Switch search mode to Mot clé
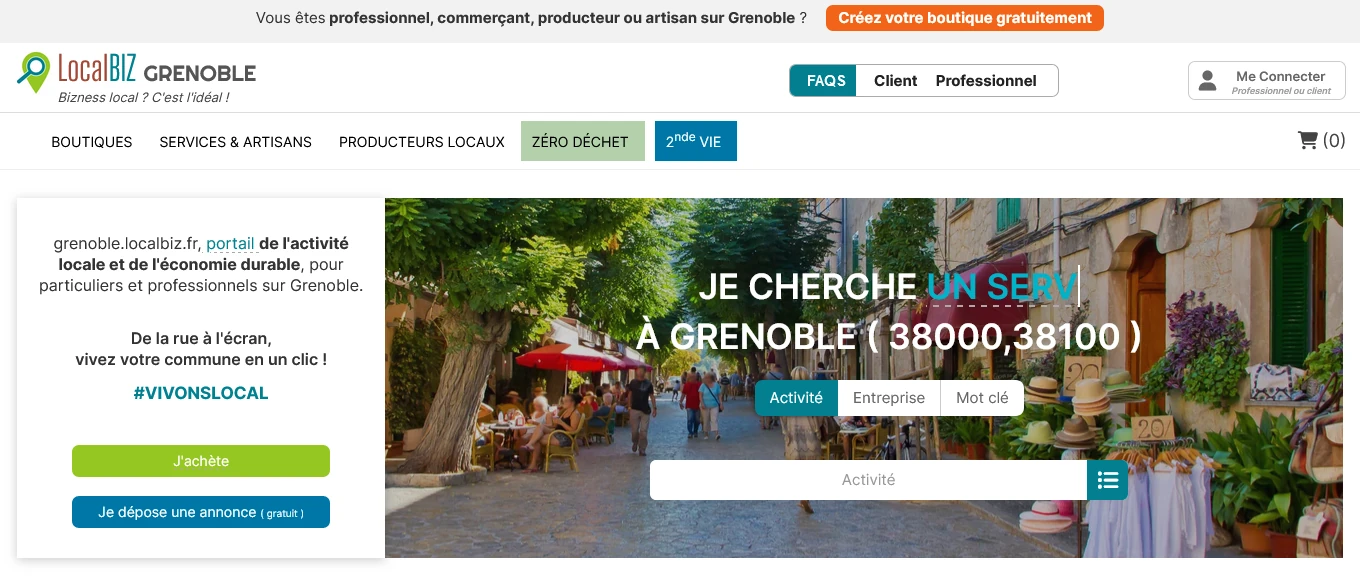This screenshot has width=1360, height=587. click(982, 398)
